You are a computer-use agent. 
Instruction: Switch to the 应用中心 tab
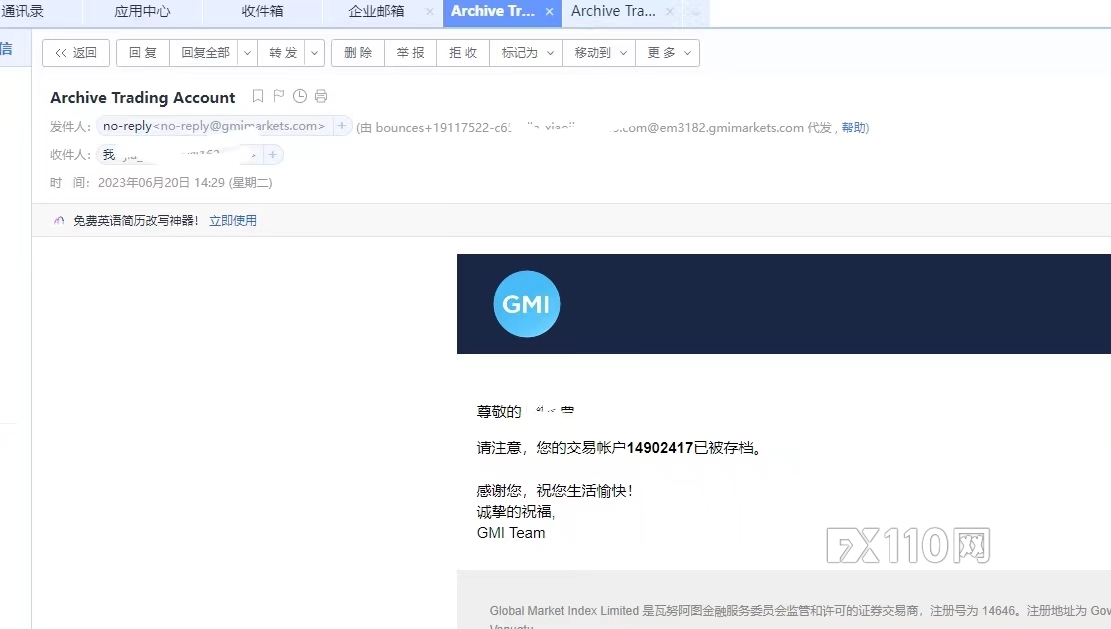[x=142, y=11]
